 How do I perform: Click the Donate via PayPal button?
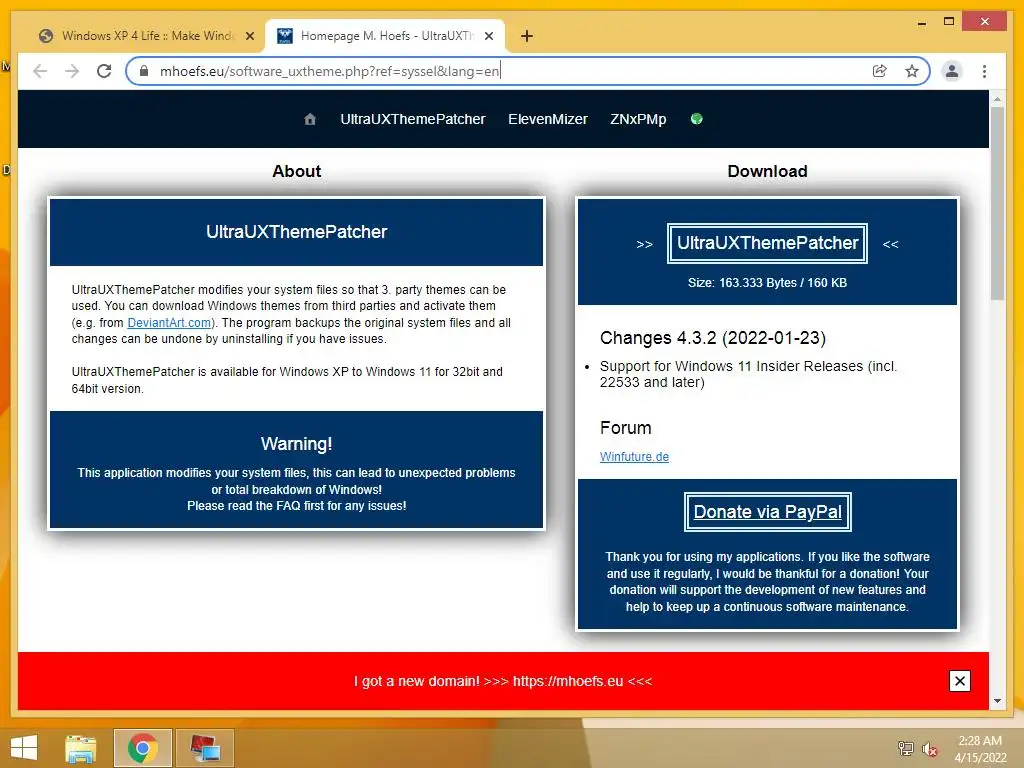(x=767, y=512)
